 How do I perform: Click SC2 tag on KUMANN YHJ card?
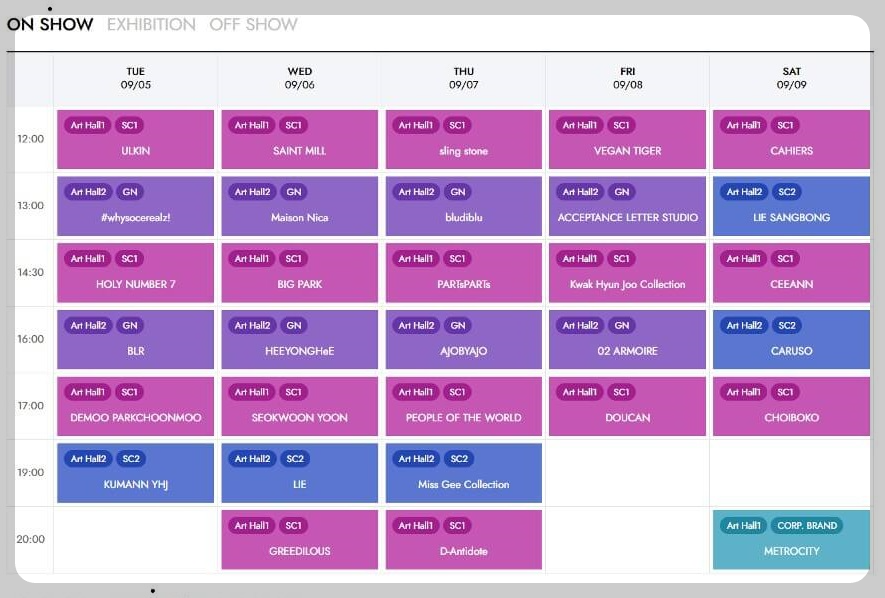coord(131,459)
